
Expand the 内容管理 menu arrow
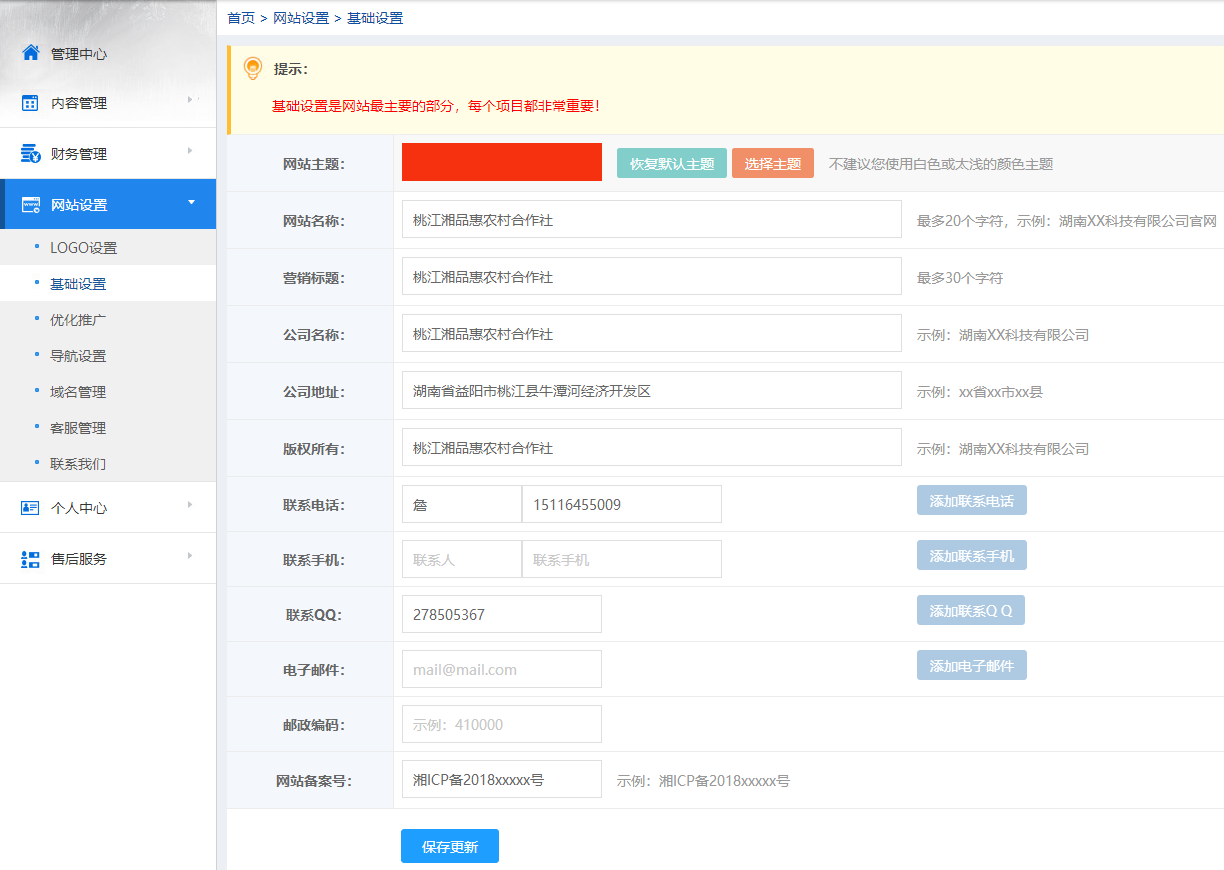[190, 99]
